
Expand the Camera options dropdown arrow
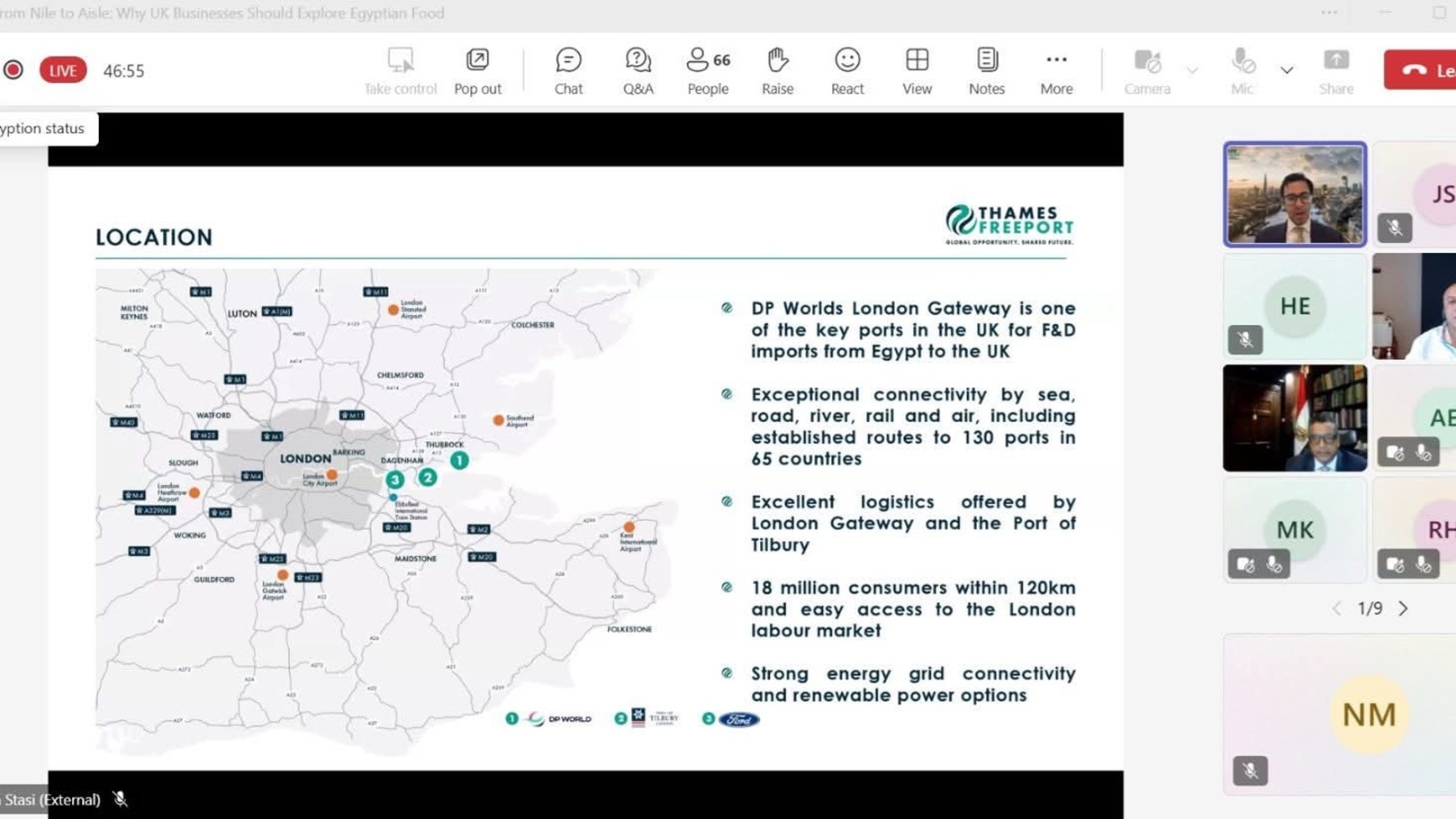[1192, 70]
